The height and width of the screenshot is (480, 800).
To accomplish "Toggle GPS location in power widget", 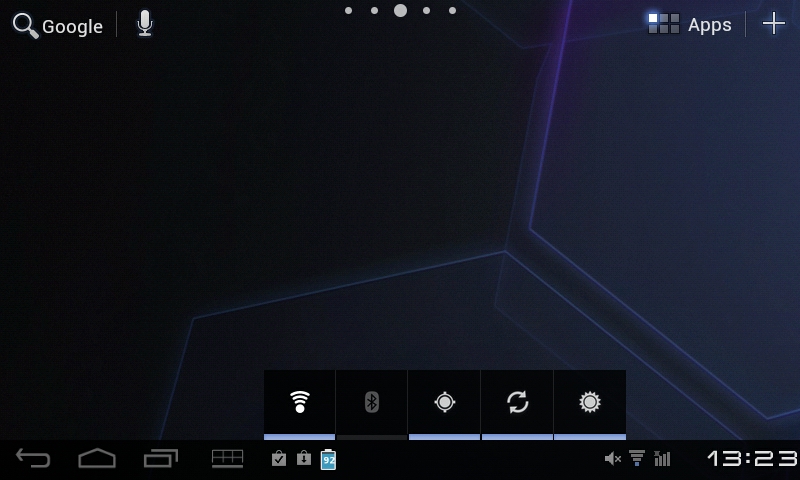I will 444,405.
